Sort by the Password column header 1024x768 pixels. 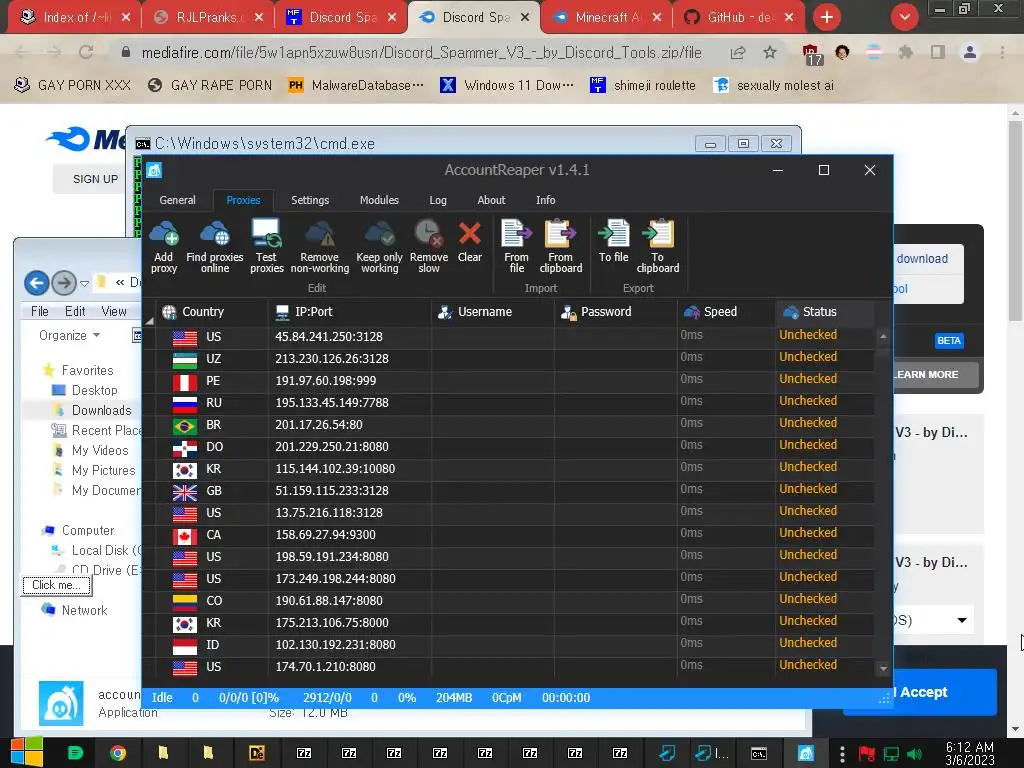pyautogui.click(x=616, y=312)
